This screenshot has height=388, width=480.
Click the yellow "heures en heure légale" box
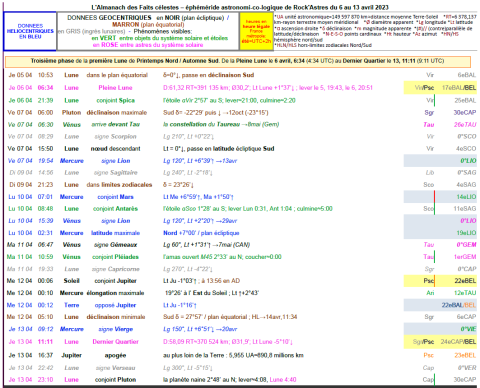point(256,31)
